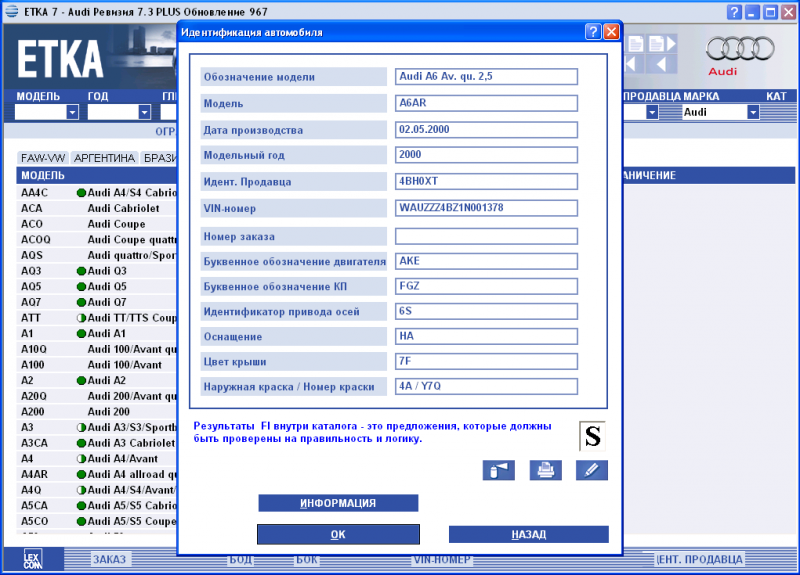Click the gearbox code field FGZ
Screen dimensions: 800x575
pos(486,286)
